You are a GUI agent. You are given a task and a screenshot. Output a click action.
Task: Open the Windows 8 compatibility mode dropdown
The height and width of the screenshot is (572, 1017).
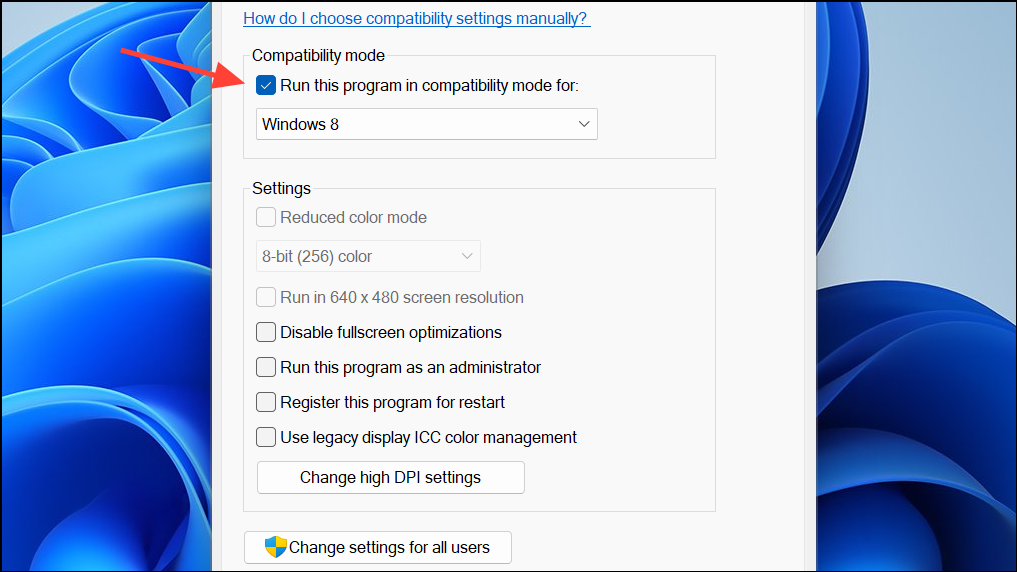click(426, 125)
